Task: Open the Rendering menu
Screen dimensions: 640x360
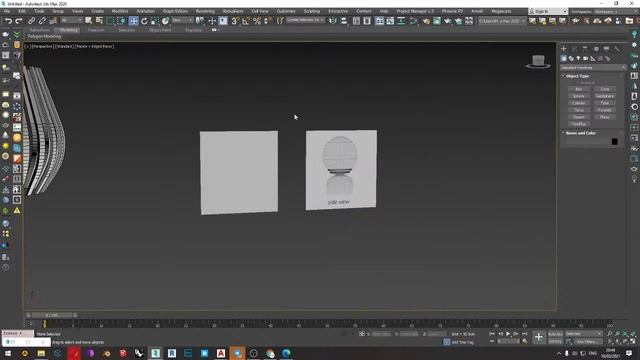Action: [205, 11]
